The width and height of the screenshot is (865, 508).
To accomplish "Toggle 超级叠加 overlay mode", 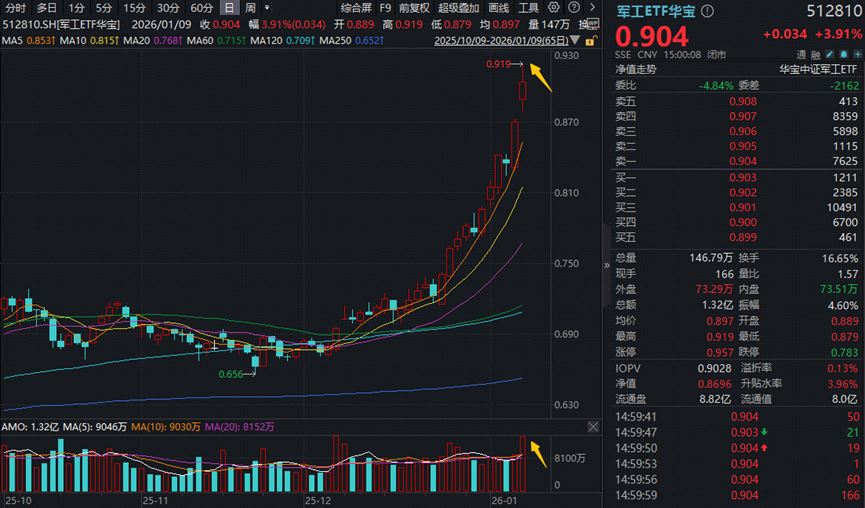I will click(457, 8).
